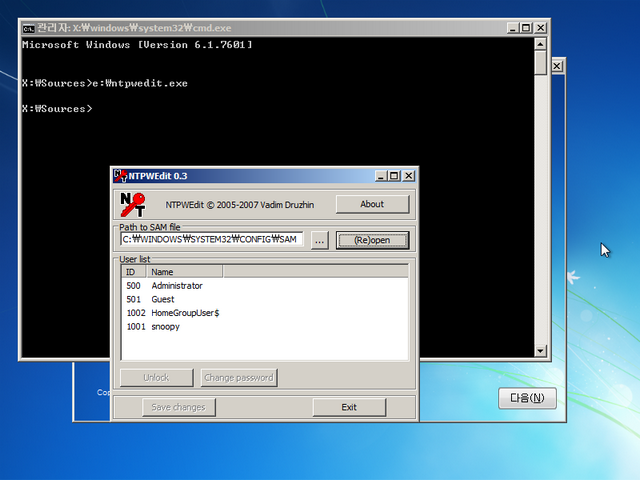Click the 다음(N) button in setup window
Screen dimensions: 640x480
pyautogui.click(x=527, y=398)
